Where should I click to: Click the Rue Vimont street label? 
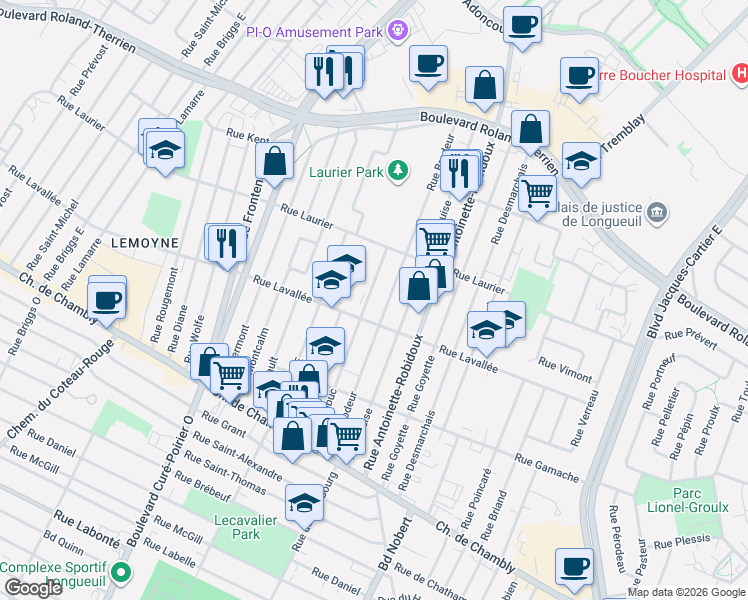point(565,370)
